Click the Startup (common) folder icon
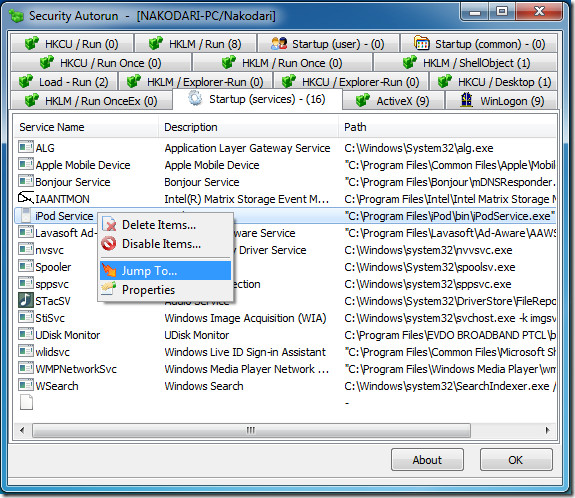The width and height of the screenshot is (575, 498). click(x=421, y=43)
